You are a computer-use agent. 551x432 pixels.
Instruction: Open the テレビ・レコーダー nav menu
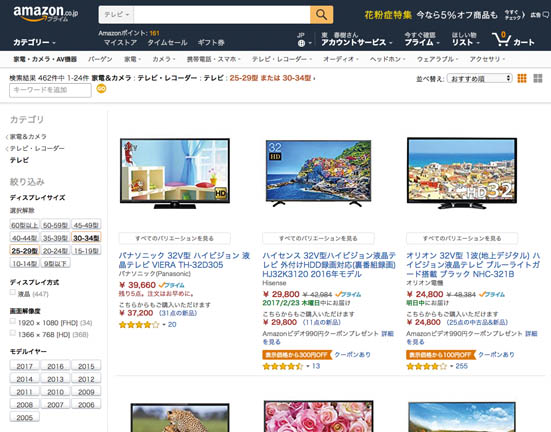coord(282,59)
